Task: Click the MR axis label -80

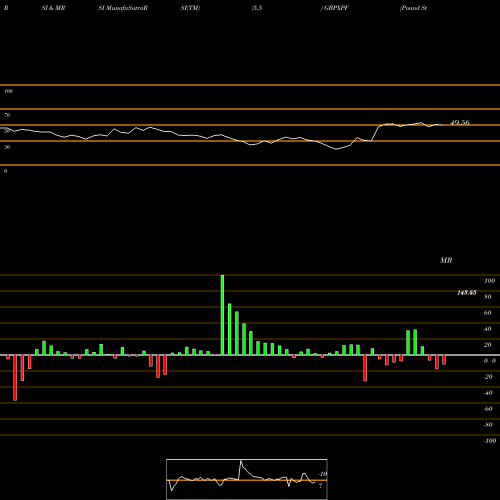Action: [488, 425]
